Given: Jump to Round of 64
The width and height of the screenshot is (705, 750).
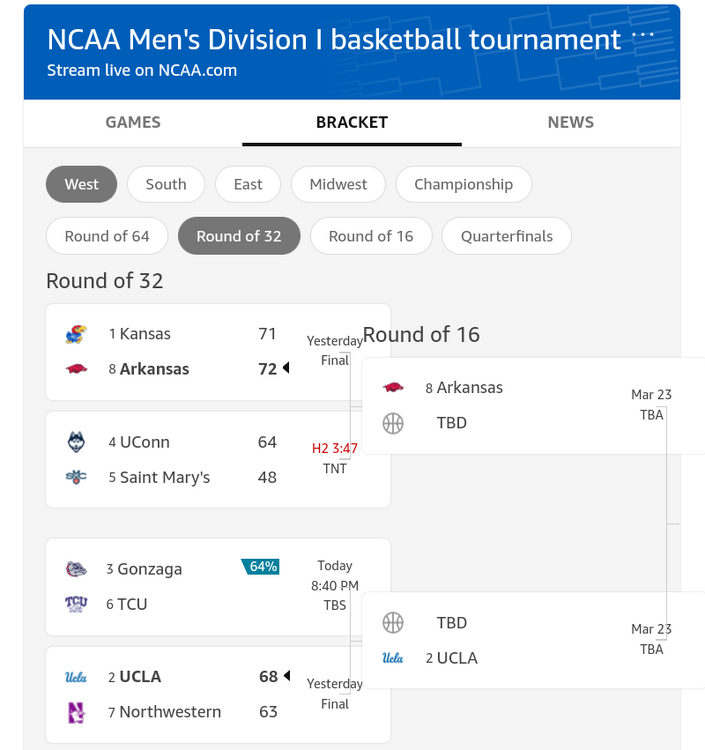Looking at the screenshot, I should [107, 236].
